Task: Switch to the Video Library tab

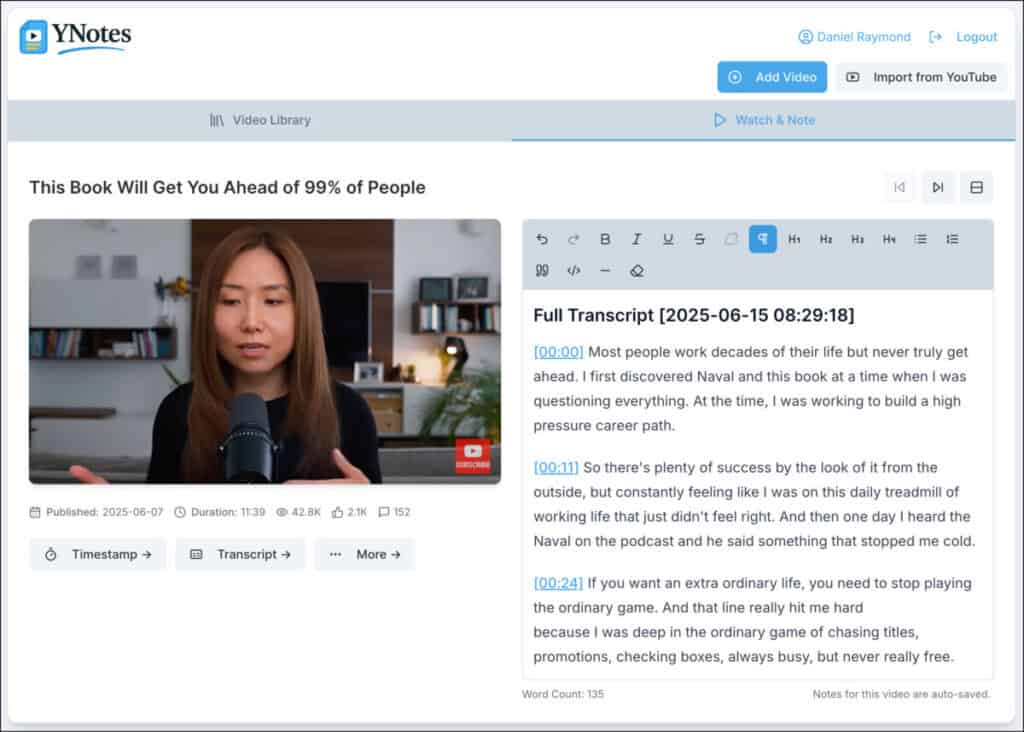Action: click(x=260, y=120)
